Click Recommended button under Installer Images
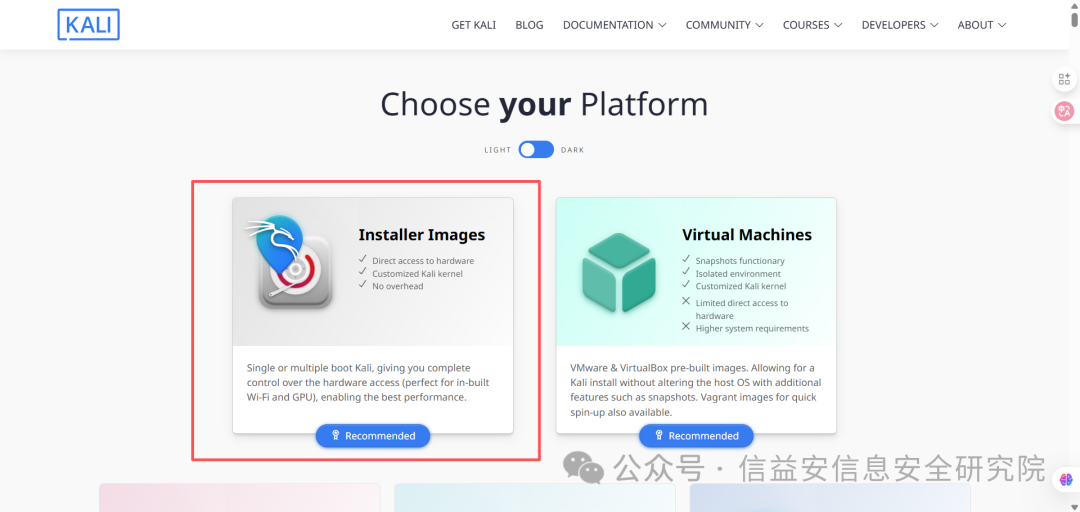1080x512 pixels. click(373, 436)
